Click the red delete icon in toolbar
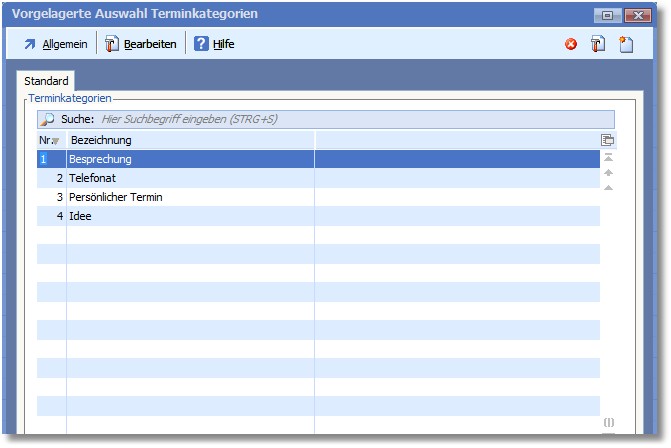 tap(571, 44)
